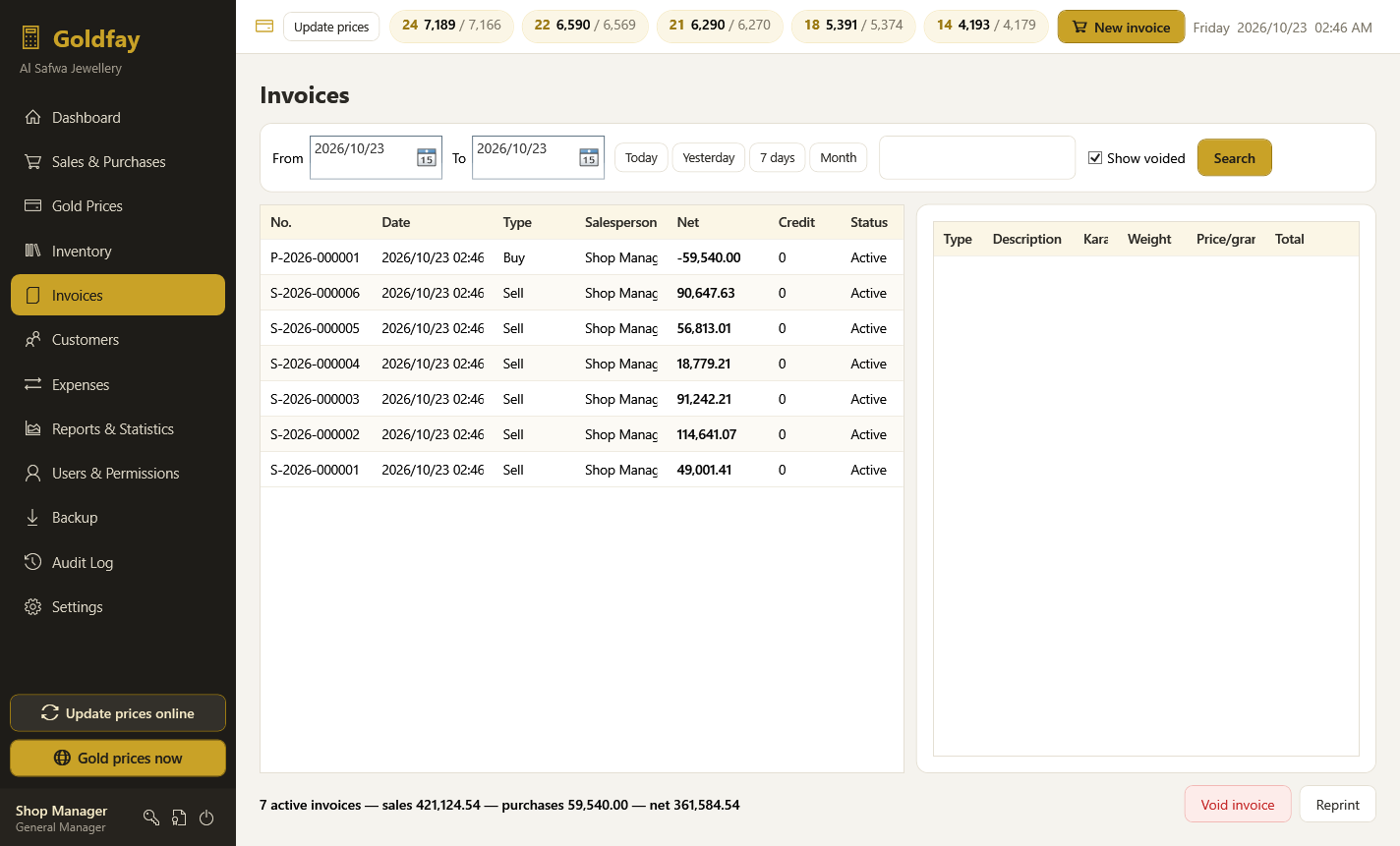This screenshot has width=1400, height=846.
Task: Click the key icon for password change
Action: [x=151, y=818]
